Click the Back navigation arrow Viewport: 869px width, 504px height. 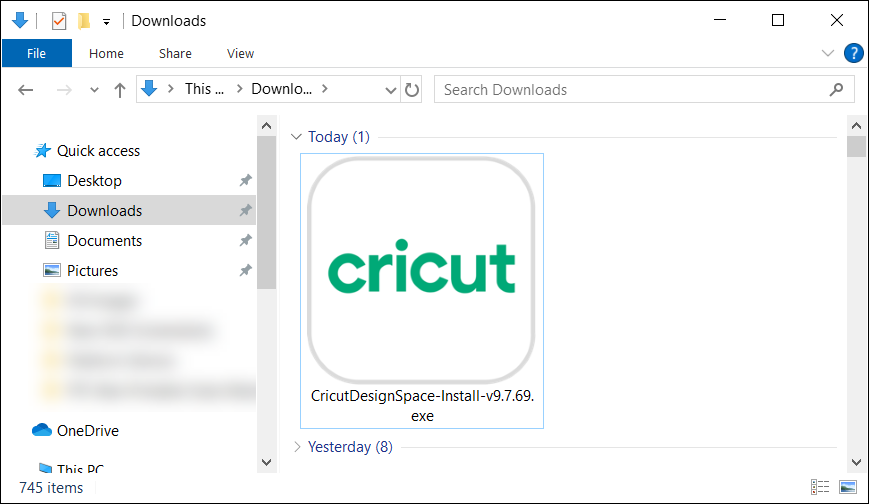[26, 90]
